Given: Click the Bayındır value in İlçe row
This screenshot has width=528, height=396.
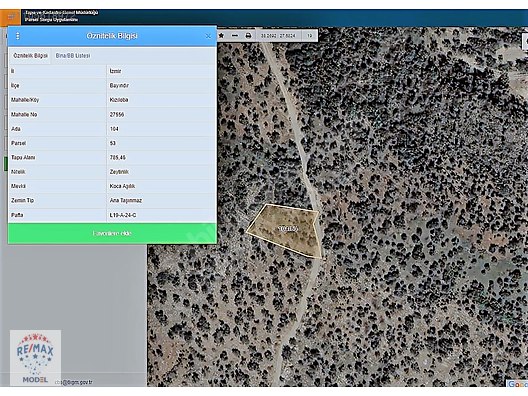Looking at the screenshot, I should (119, 86).
